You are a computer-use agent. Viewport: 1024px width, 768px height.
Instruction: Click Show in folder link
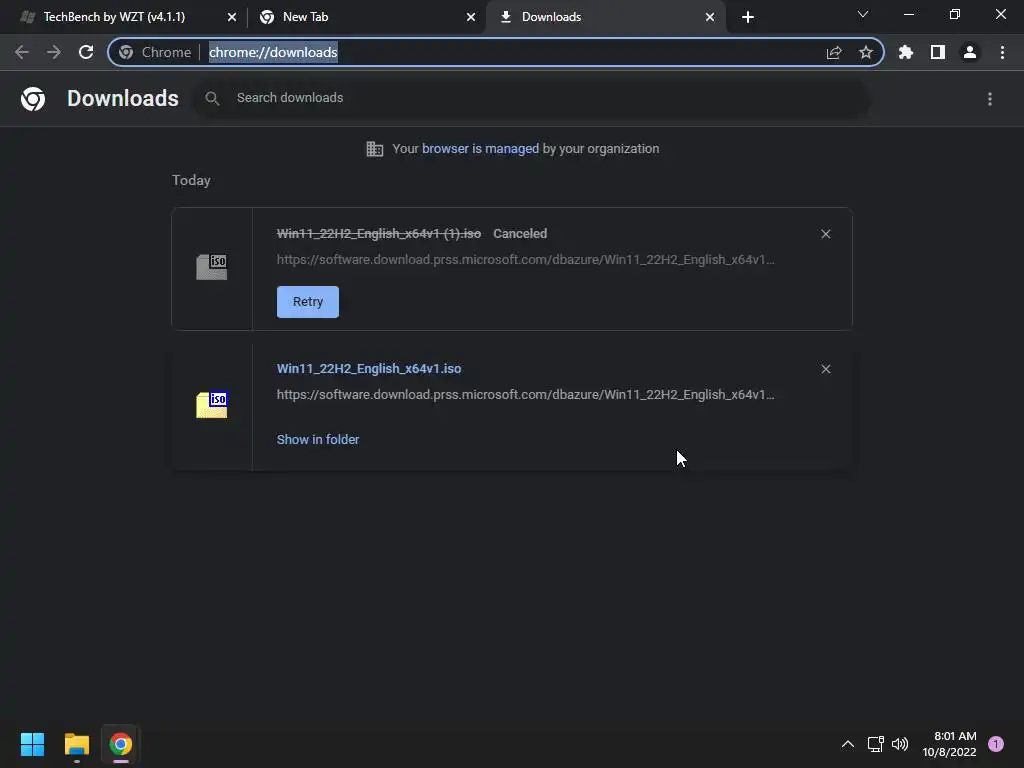tap(318, 440)
